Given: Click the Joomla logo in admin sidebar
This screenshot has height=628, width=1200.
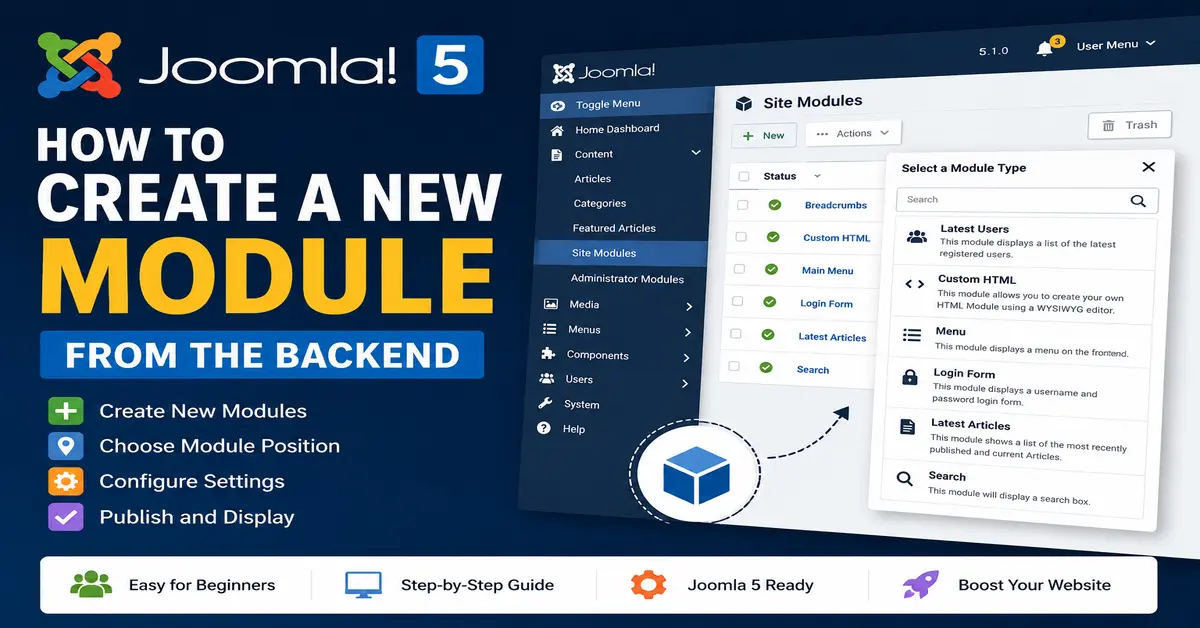Looking at the screenshot, I should coord(605,72).
